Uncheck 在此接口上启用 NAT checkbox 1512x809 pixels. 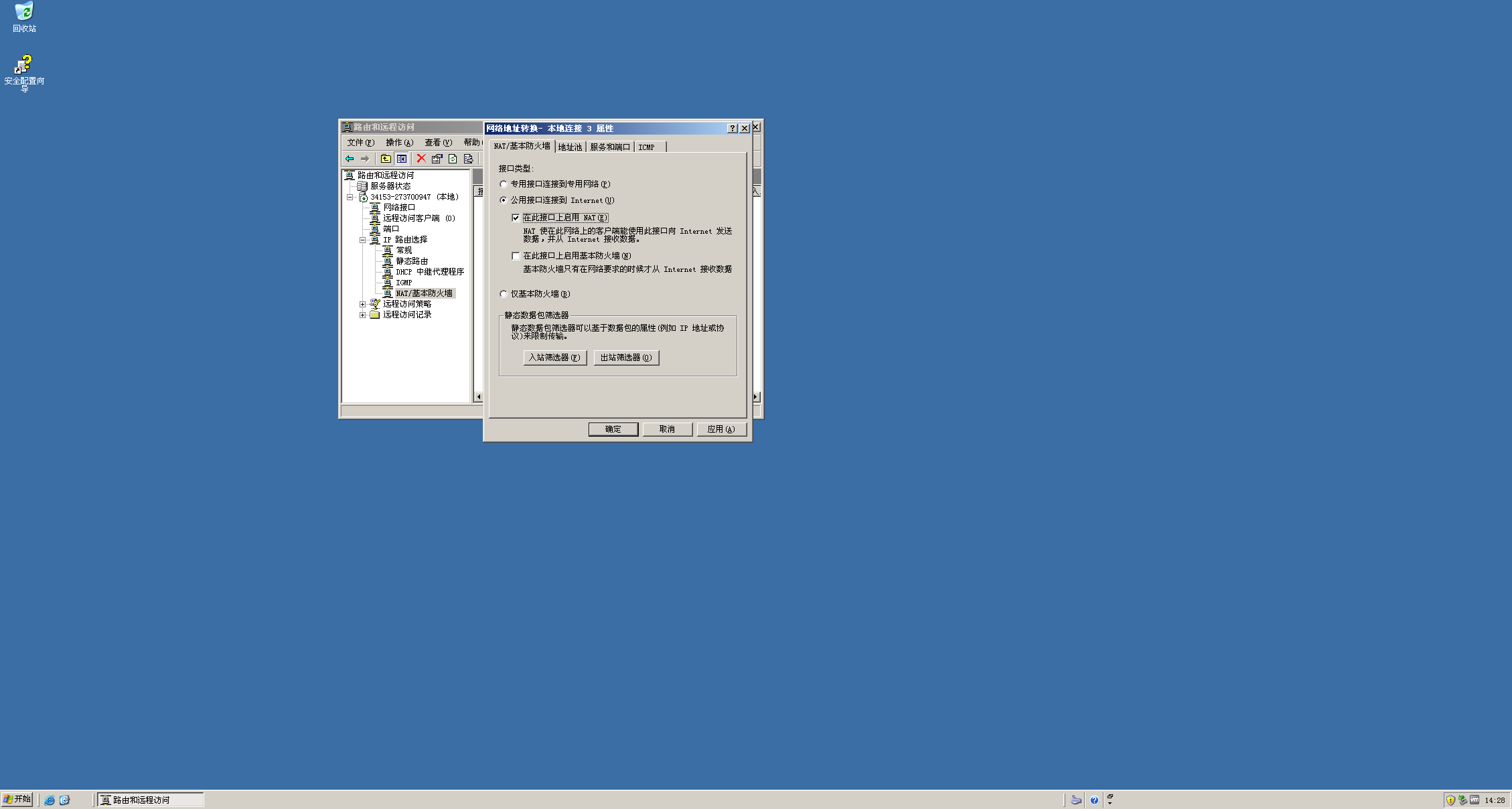click(x=516, y=218)
